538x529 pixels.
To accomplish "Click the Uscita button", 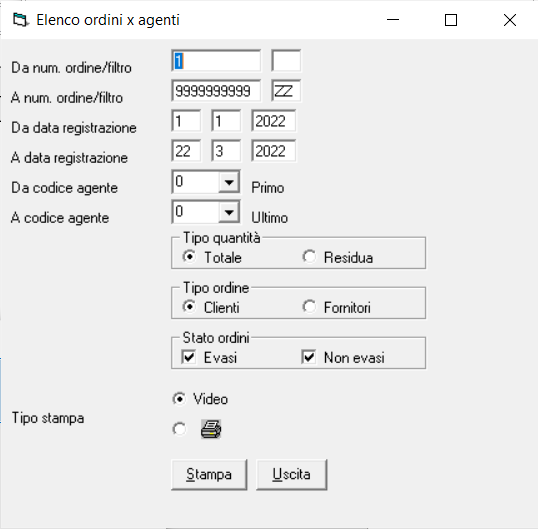I will click(x=292, y=474).
